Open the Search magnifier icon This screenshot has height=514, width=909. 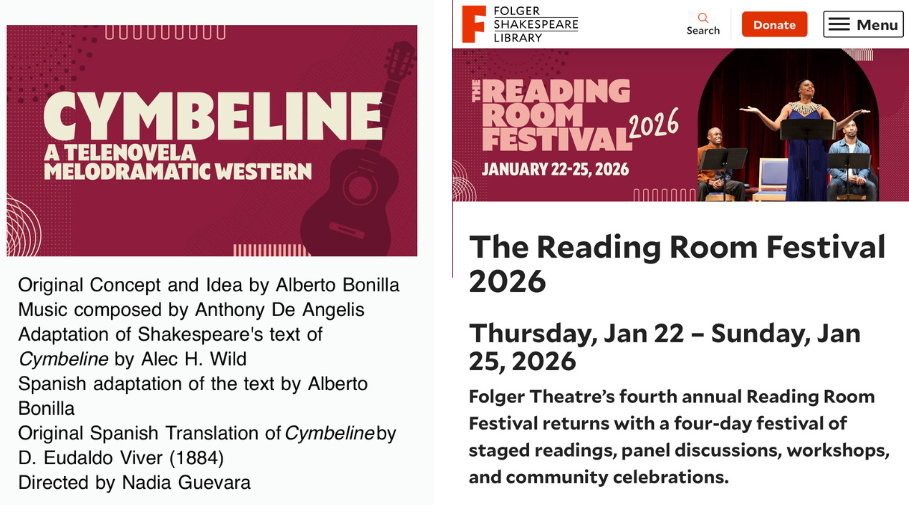(703, 18)
